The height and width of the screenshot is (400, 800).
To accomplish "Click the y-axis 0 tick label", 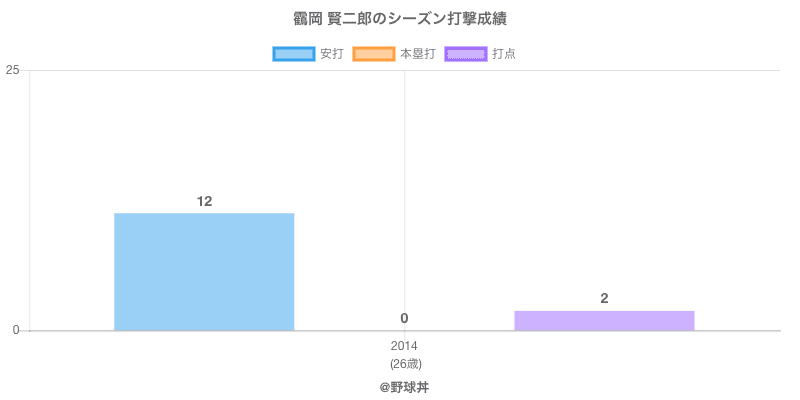I will click(15, 331).
